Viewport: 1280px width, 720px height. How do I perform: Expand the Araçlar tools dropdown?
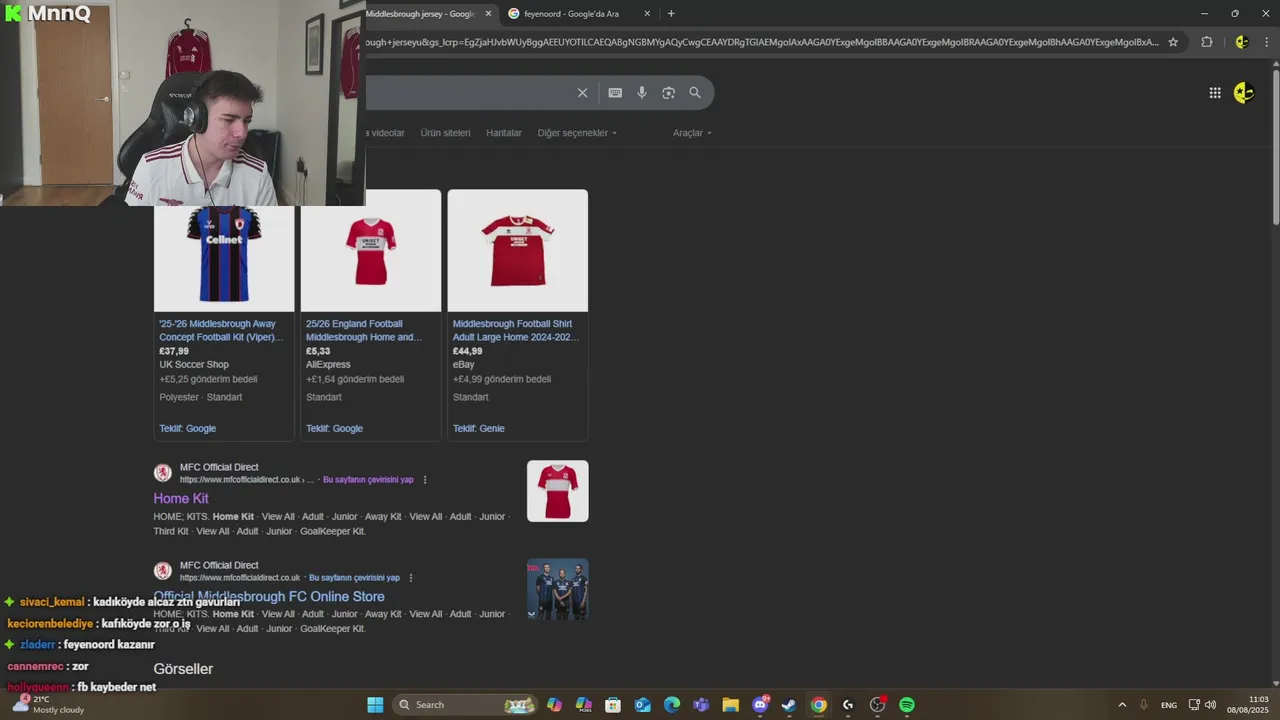coord(692,133)
